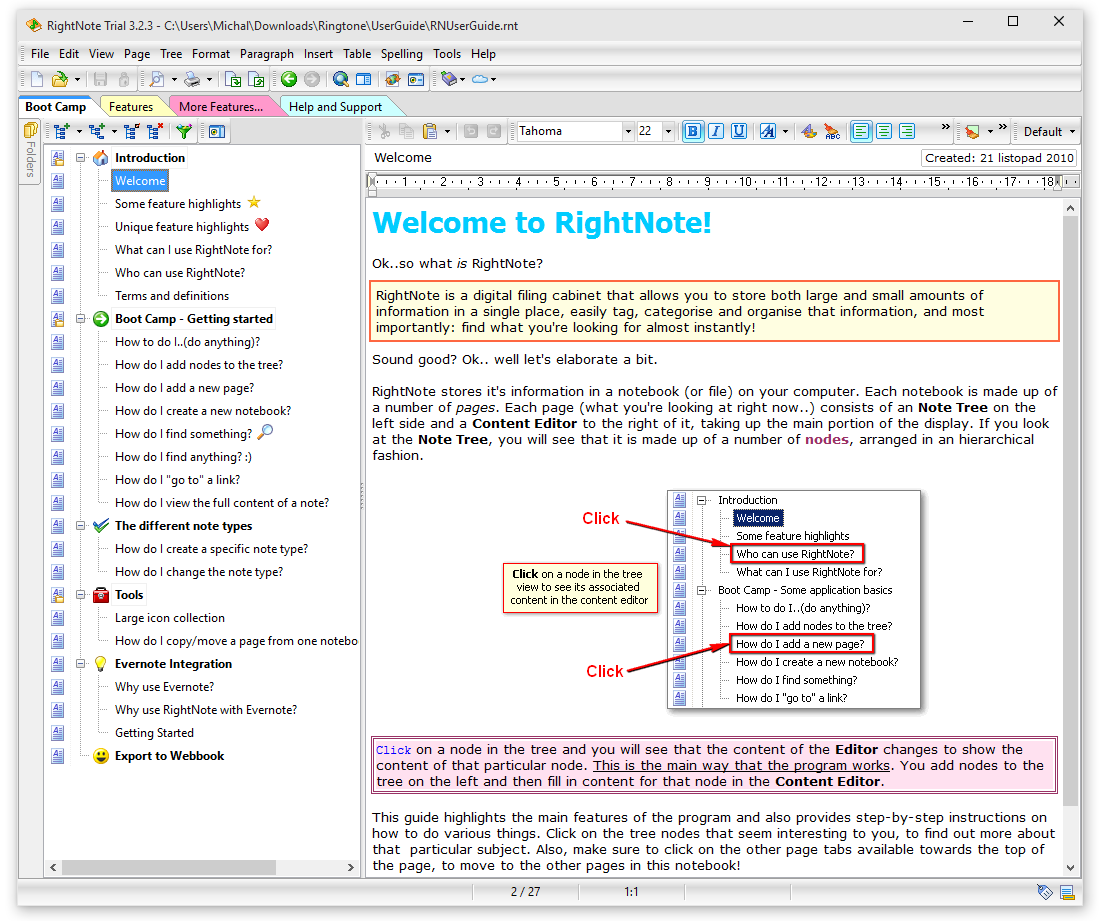Toggle bold formatting
This screenshot has height=921, width=1120.
693,131
